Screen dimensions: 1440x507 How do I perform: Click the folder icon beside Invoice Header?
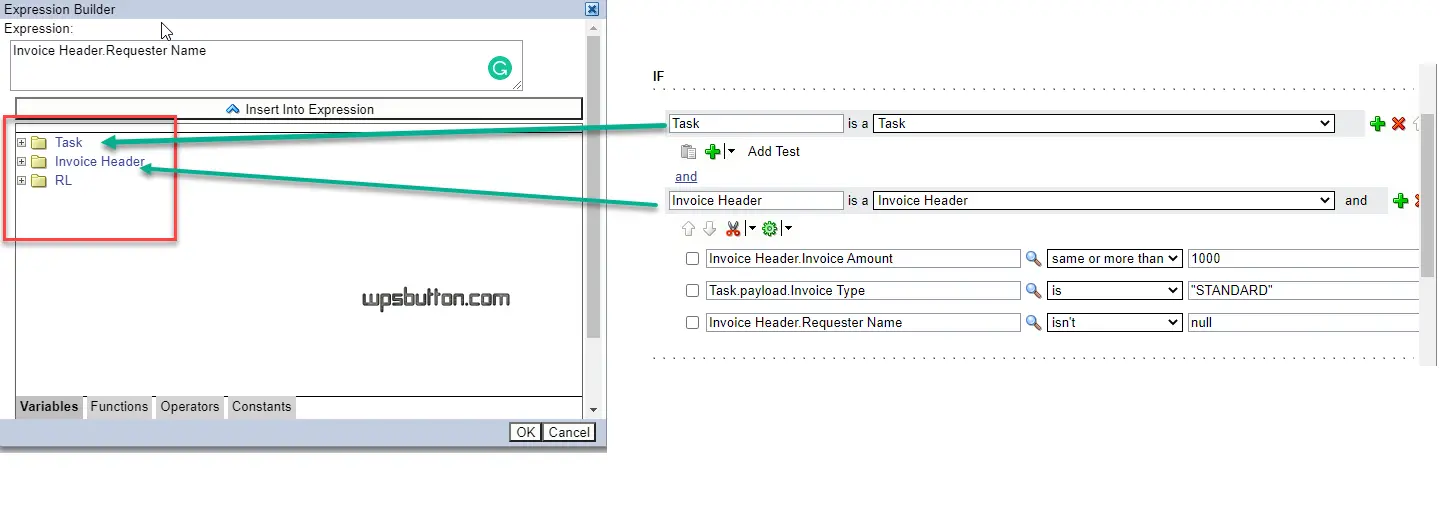(x=39, y=162)
